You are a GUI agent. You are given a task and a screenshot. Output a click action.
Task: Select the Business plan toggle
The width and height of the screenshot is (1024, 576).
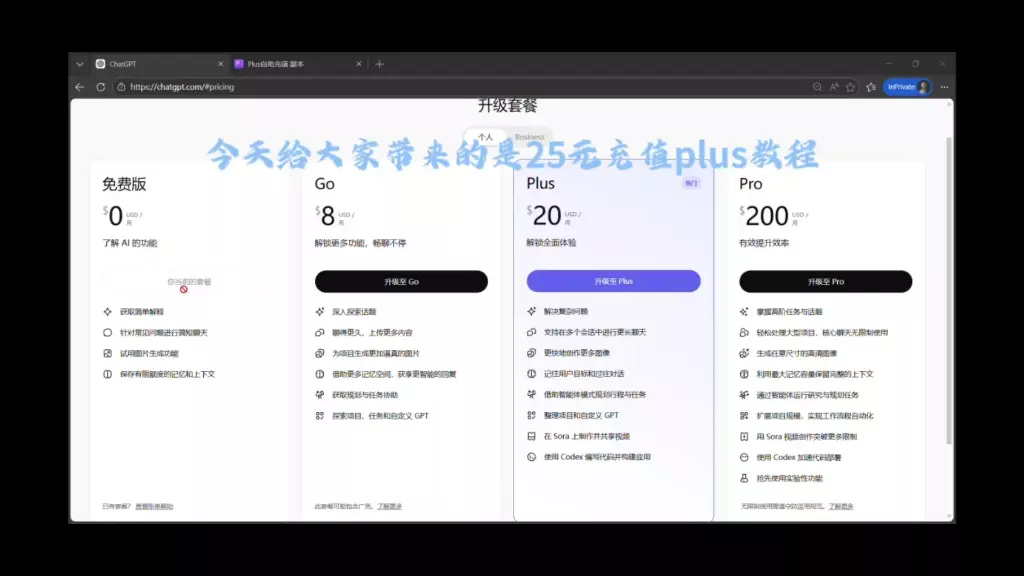529,137
